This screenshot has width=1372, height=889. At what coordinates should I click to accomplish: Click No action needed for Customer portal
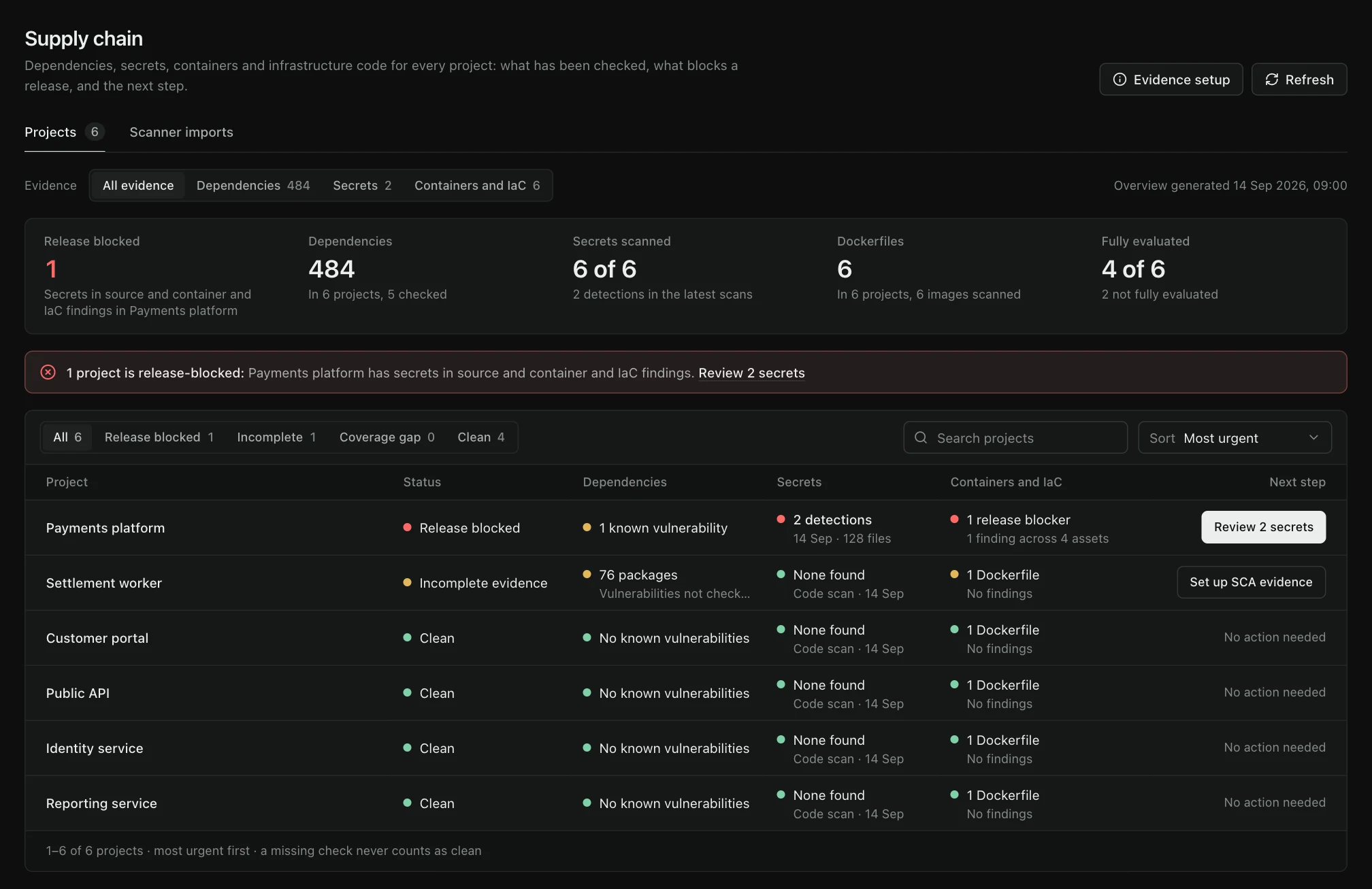pyautogui.click(x=1275, y=637)
